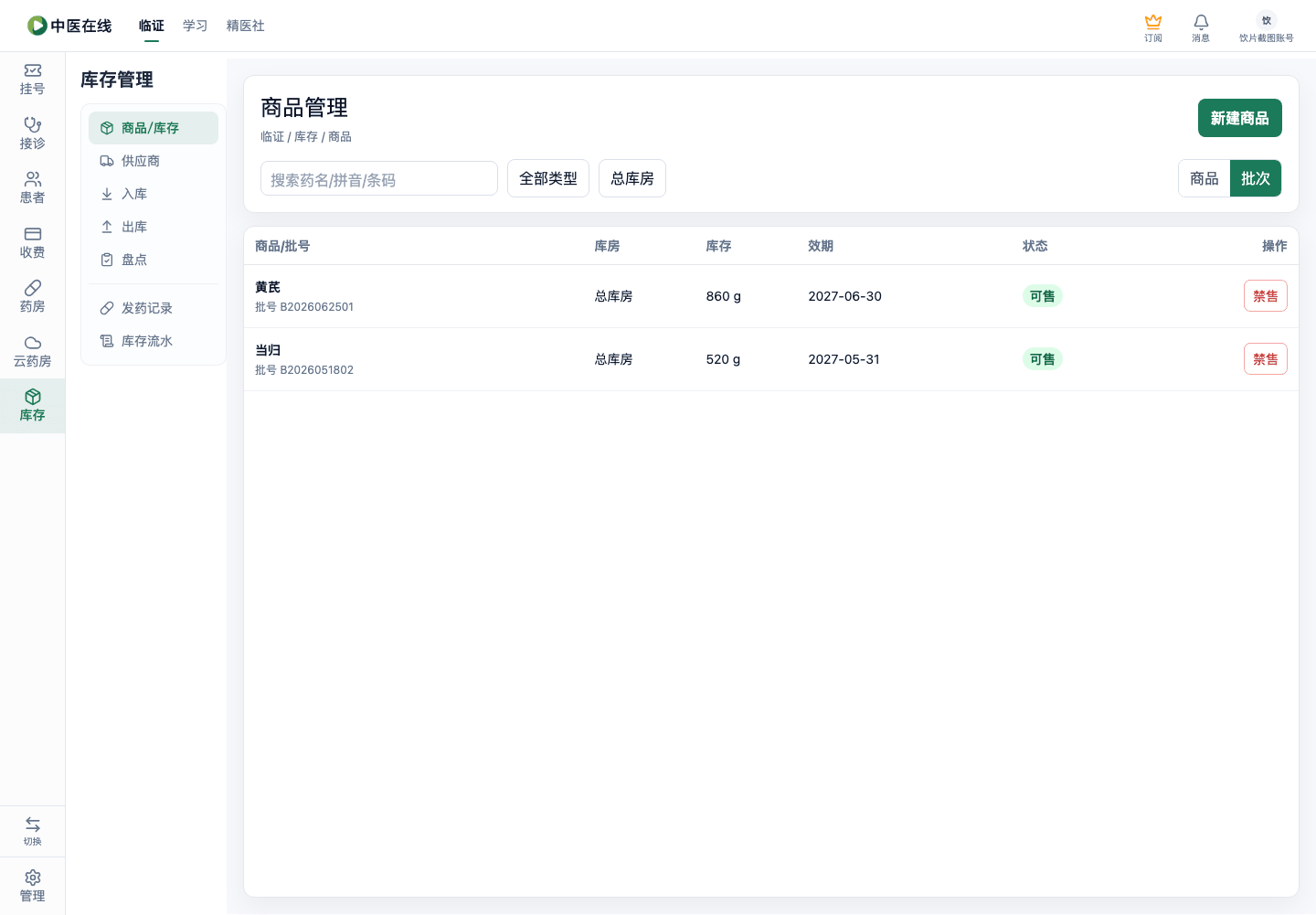
Task: Open 盘点 clipboard menu item
Action: click(x=154, y=260)
